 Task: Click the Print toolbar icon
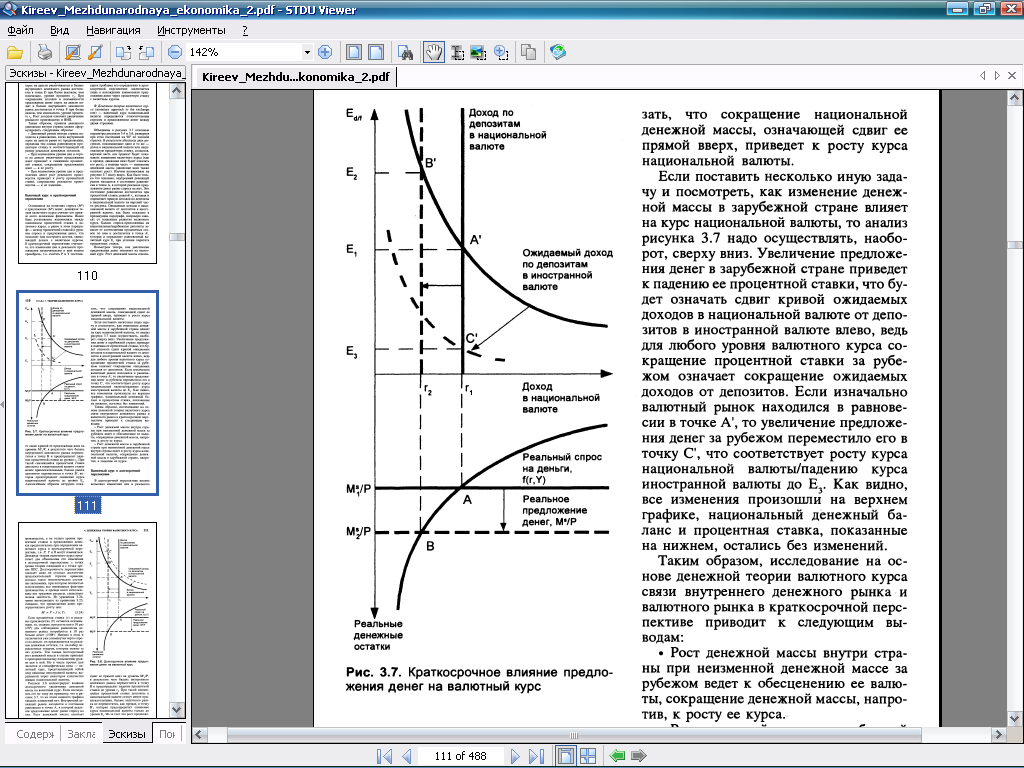pos(44,52)
